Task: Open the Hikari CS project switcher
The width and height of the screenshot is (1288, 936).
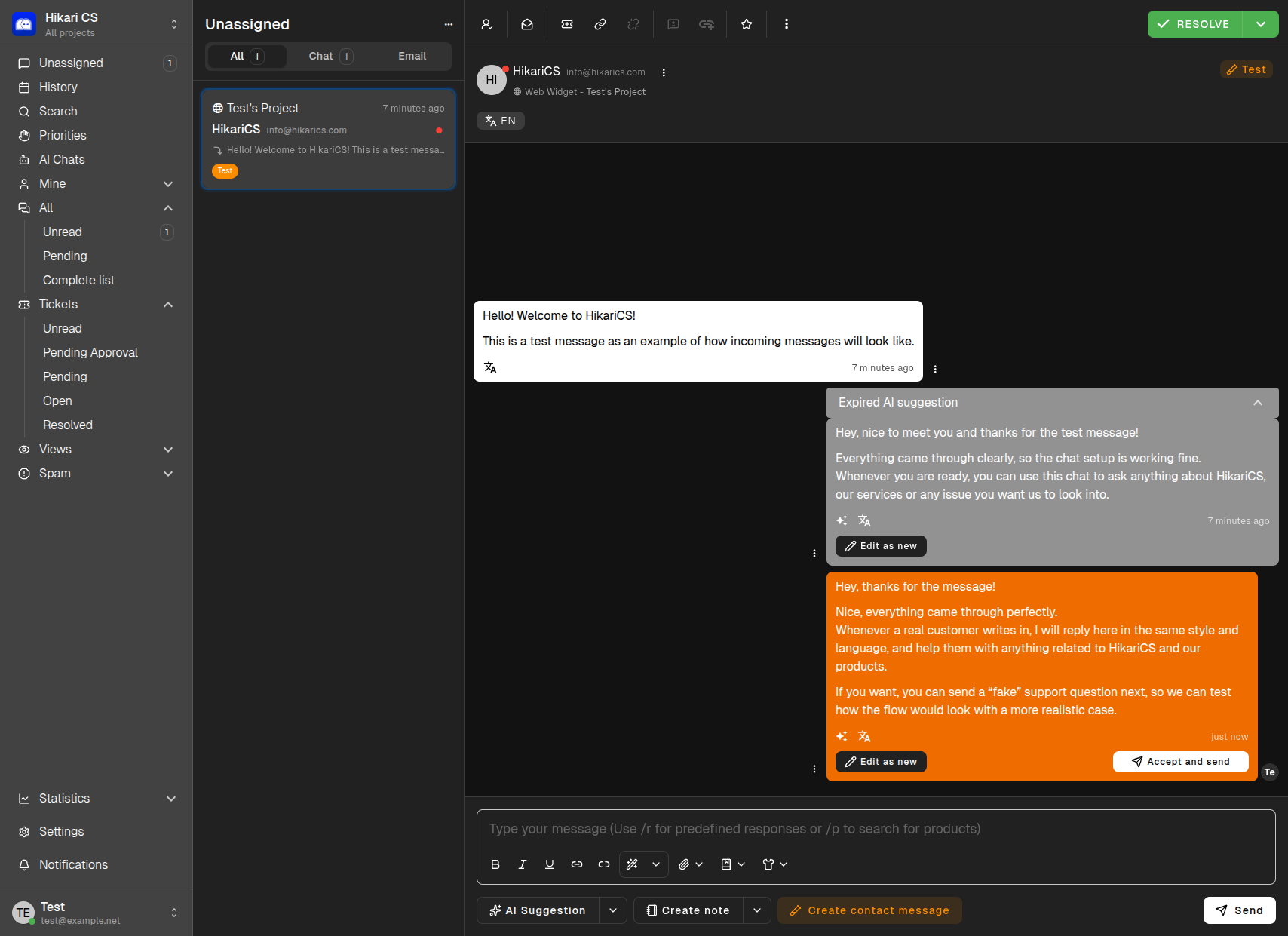Action: (x=97, y=24)
